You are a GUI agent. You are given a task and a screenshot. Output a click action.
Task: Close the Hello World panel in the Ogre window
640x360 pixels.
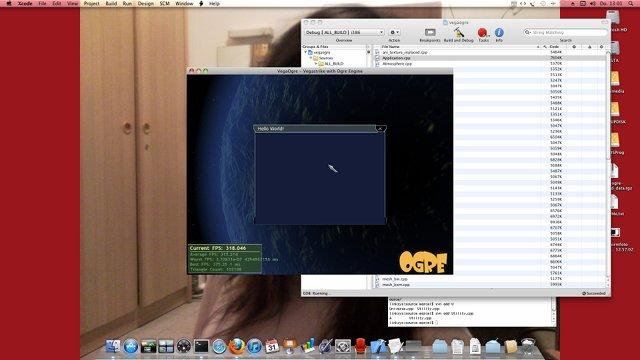coord(380,129)
